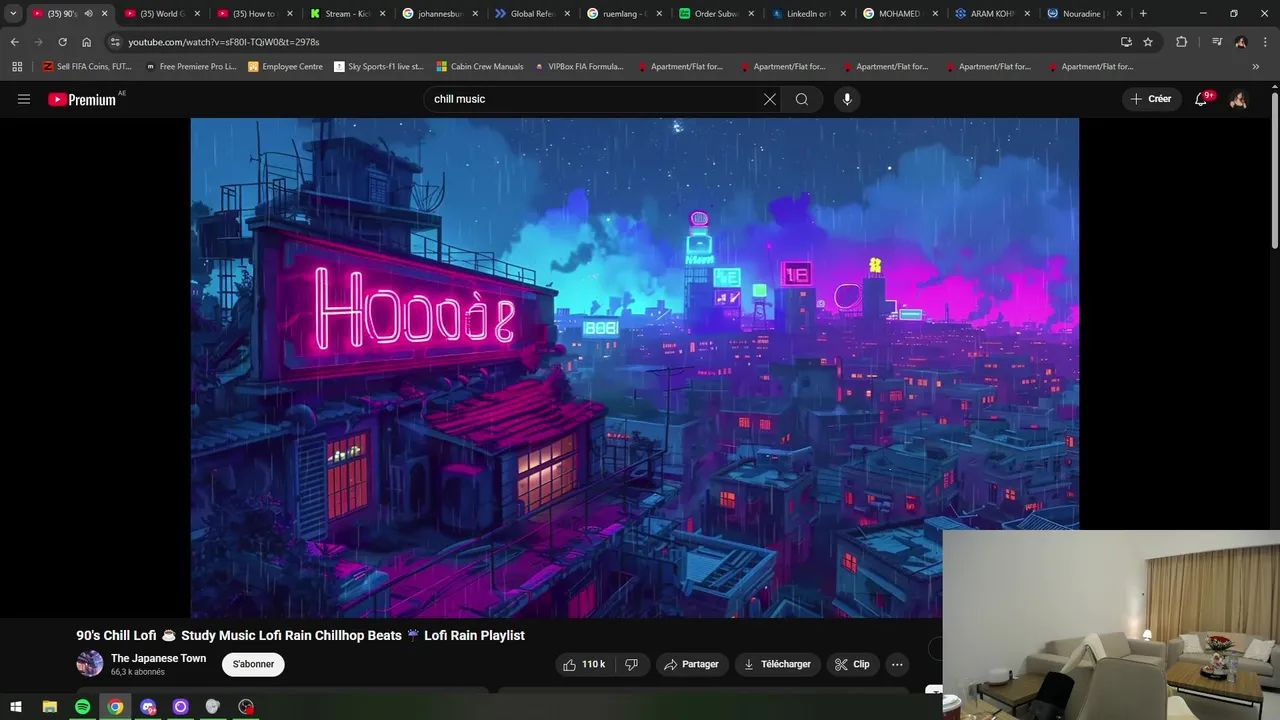Mute the playing 90's tab audio icon
1280x720 pixels.
coord(88,14)
